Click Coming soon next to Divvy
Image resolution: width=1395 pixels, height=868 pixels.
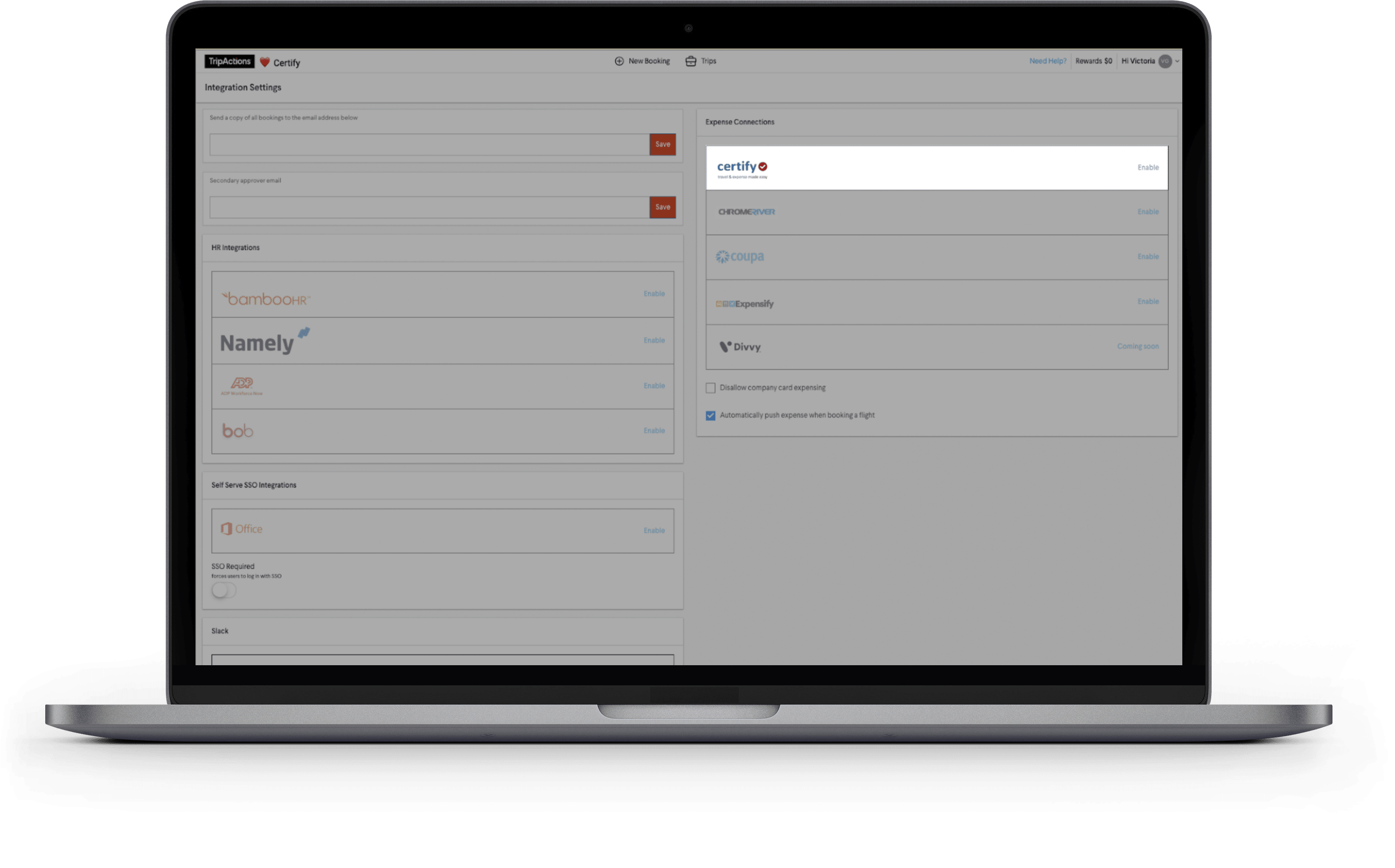click(x=1137, y=346)
